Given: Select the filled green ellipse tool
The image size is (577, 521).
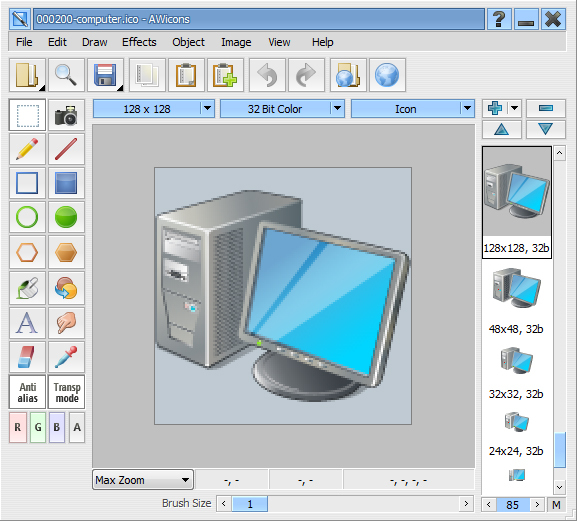Looking at the screenshot, I should [x=66, y=217].
